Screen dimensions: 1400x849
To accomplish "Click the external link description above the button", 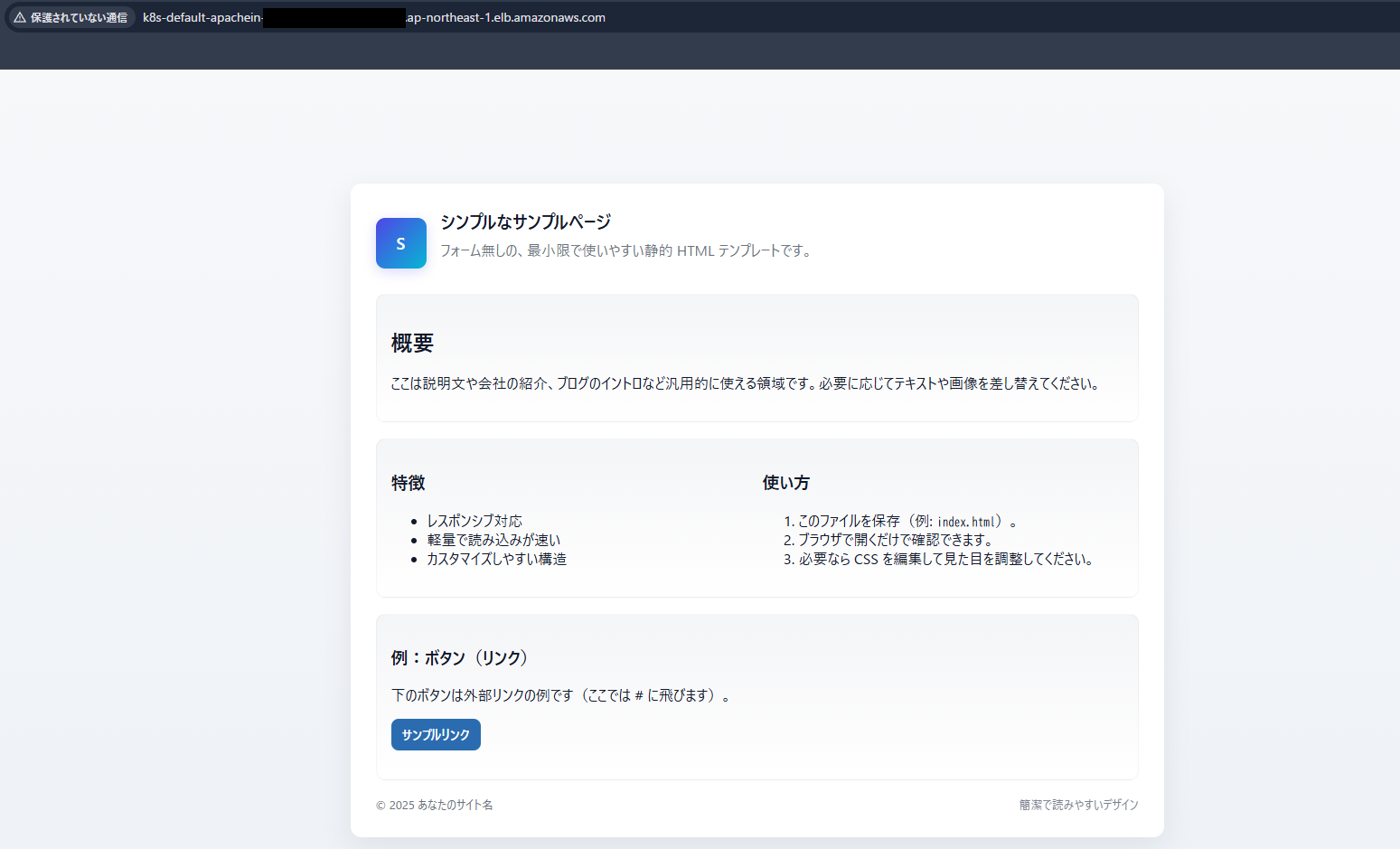I will (559, 695).
